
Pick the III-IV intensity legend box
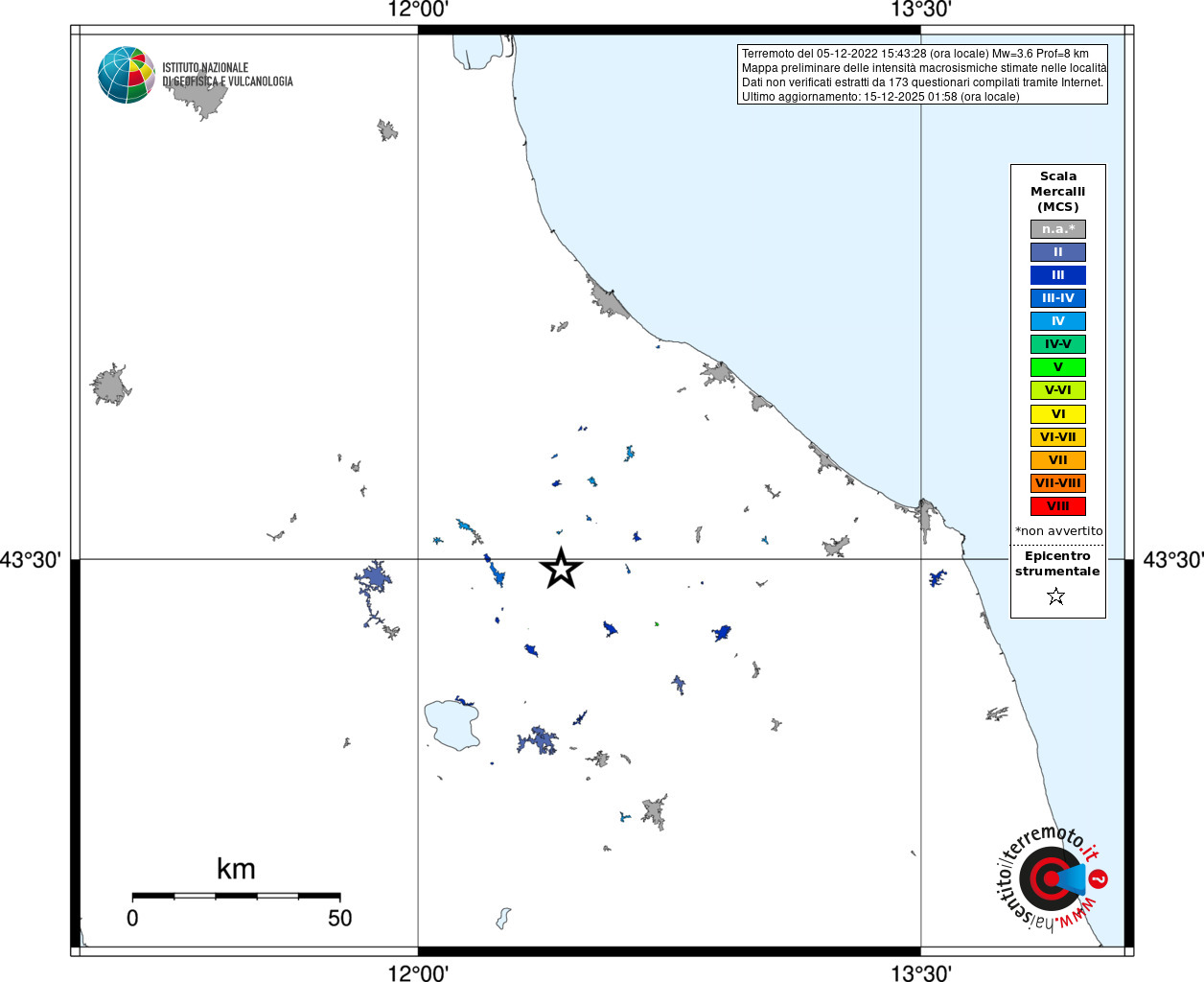(1057, 298)
